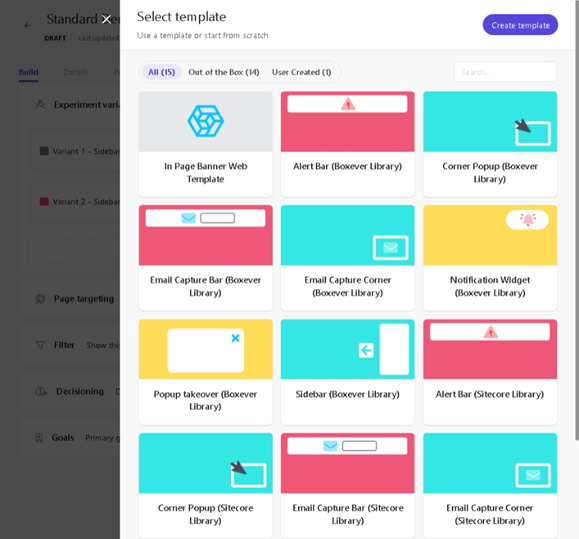Switch to the All (15) filter tab
Viewport: 579px width, 539px height.
[161, 72]
